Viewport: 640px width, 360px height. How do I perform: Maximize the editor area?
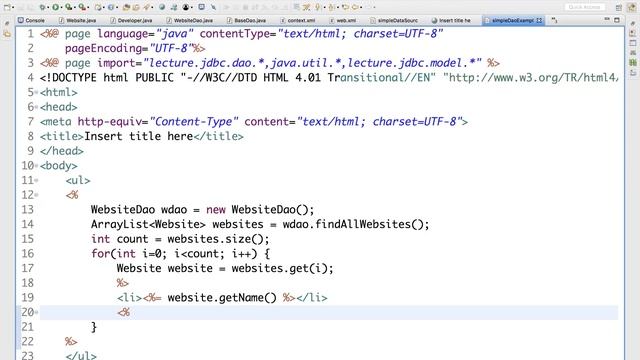617,20
